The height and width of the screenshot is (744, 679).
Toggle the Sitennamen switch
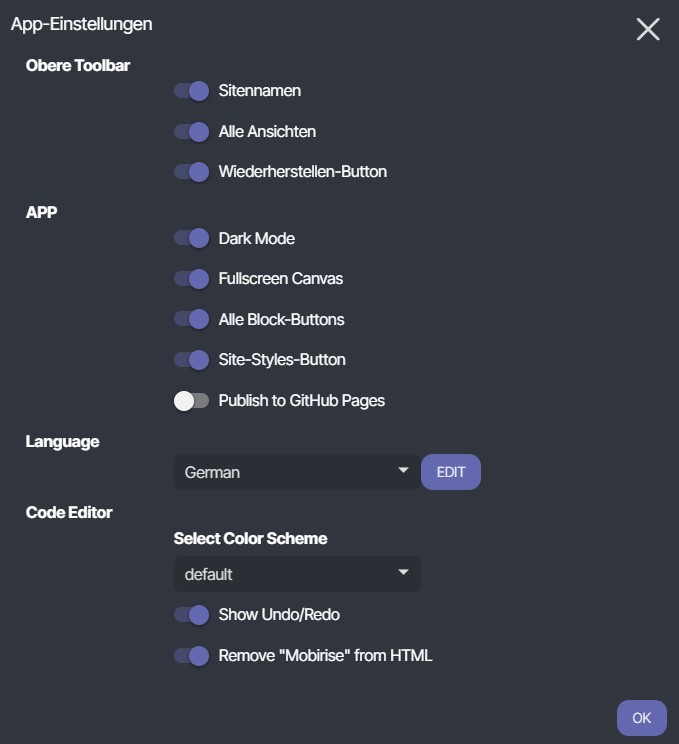pyautogui.click(x=191, y=91)
